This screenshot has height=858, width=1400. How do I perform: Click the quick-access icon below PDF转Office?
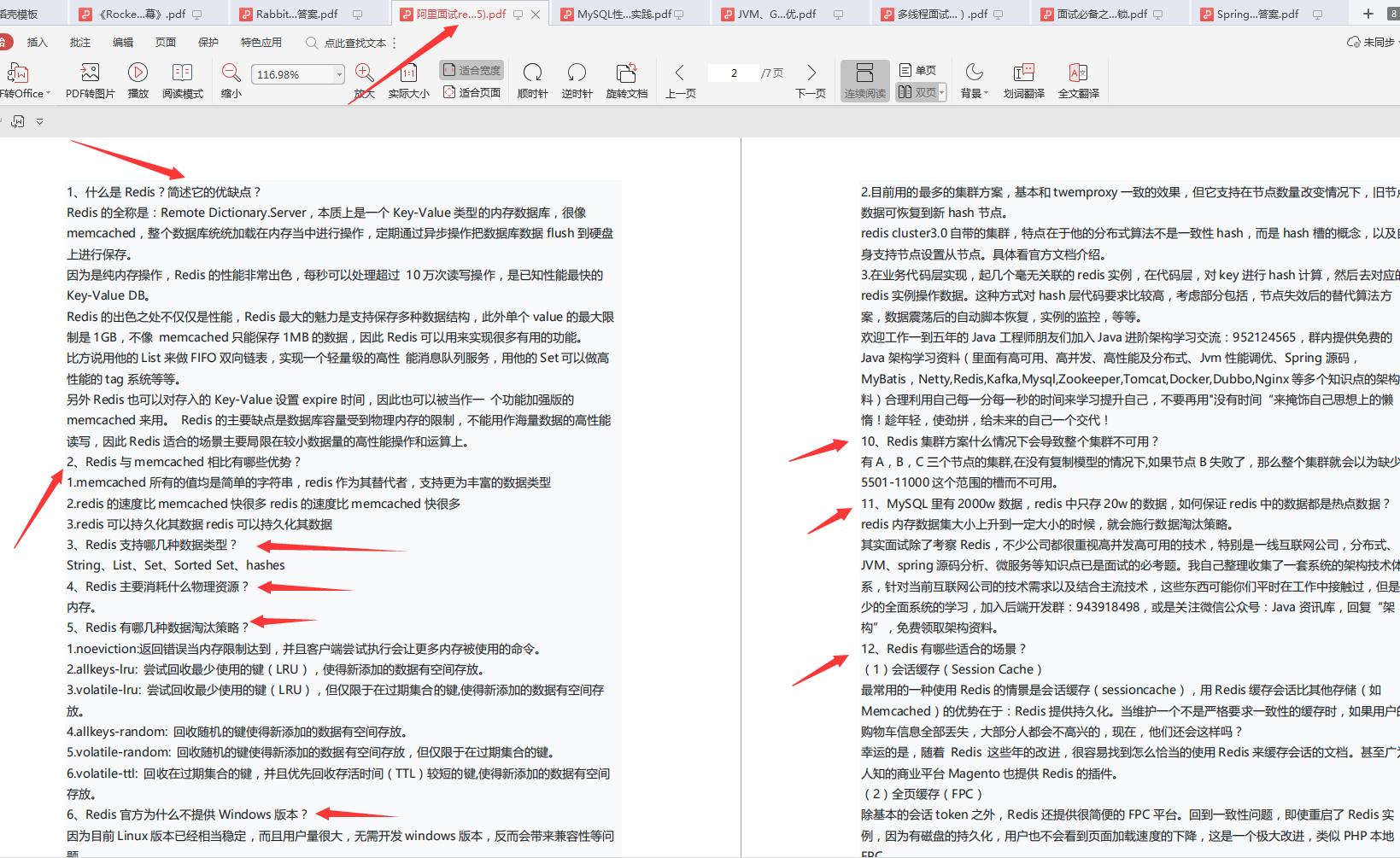click(x=18, y=122)
